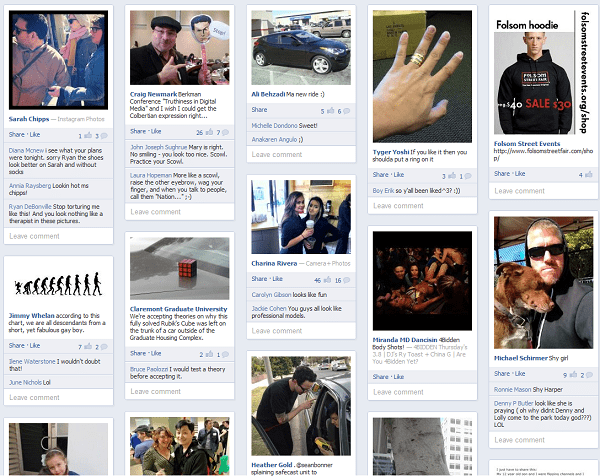This screenshot has width=600, height=476.
Task: Click Leave comment field under Tyger Yoshi post
Action: coord(422,206)
